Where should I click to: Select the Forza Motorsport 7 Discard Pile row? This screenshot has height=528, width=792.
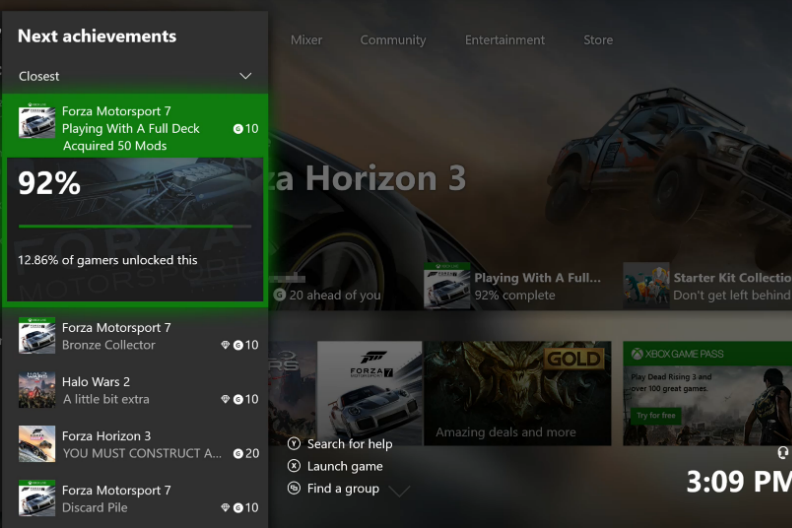point(135,499)
